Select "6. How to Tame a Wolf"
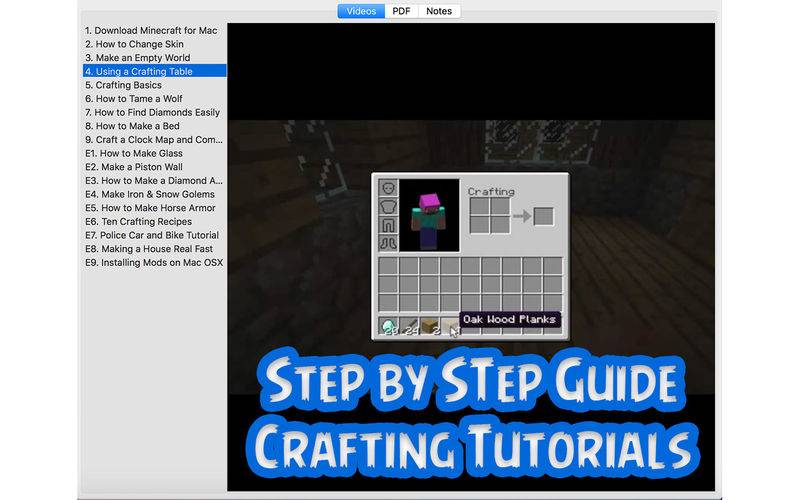800x500 pixels. [154, 99]
